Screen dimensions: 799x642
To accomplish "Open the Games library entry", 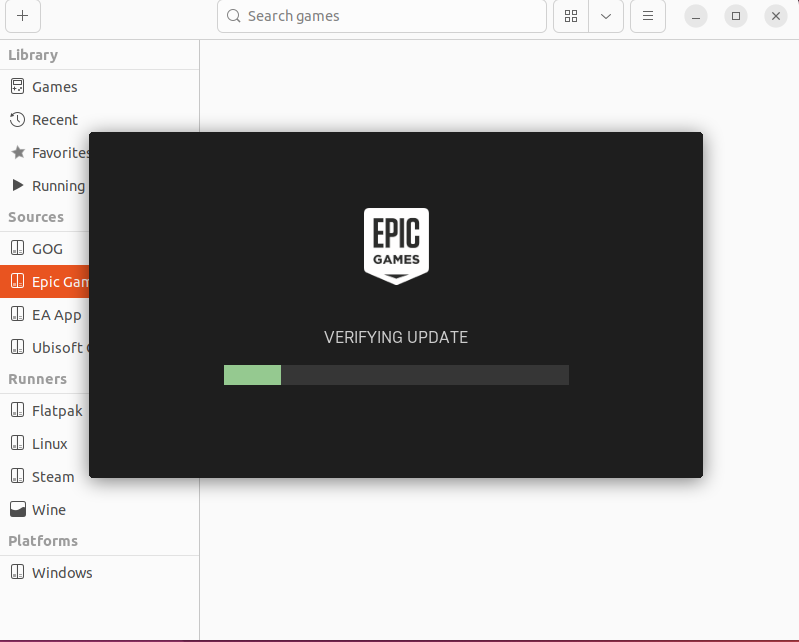I will pyautogui.click(x=99, y=87).
